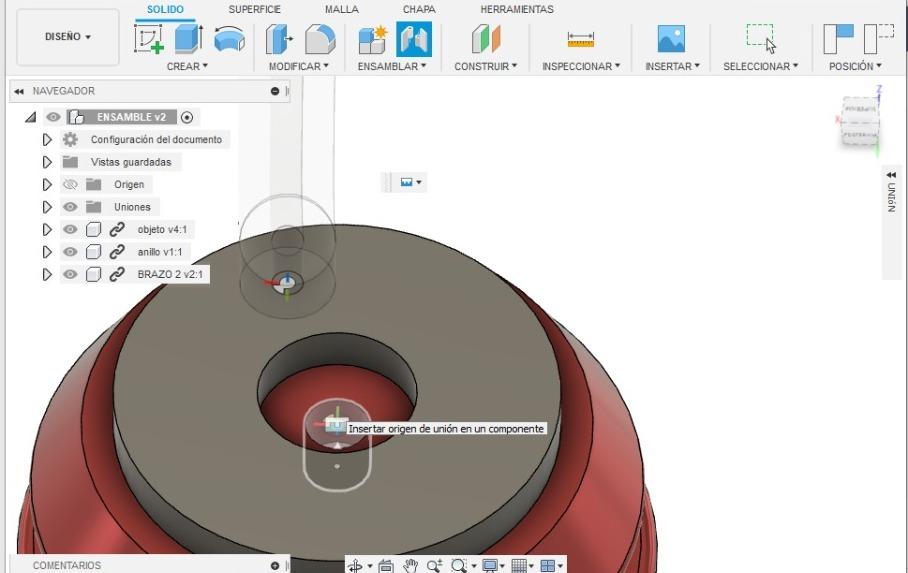Expand the BRAZO 2 v2:1 node
This screenshot has width=908, height=573.
(47, 275)
